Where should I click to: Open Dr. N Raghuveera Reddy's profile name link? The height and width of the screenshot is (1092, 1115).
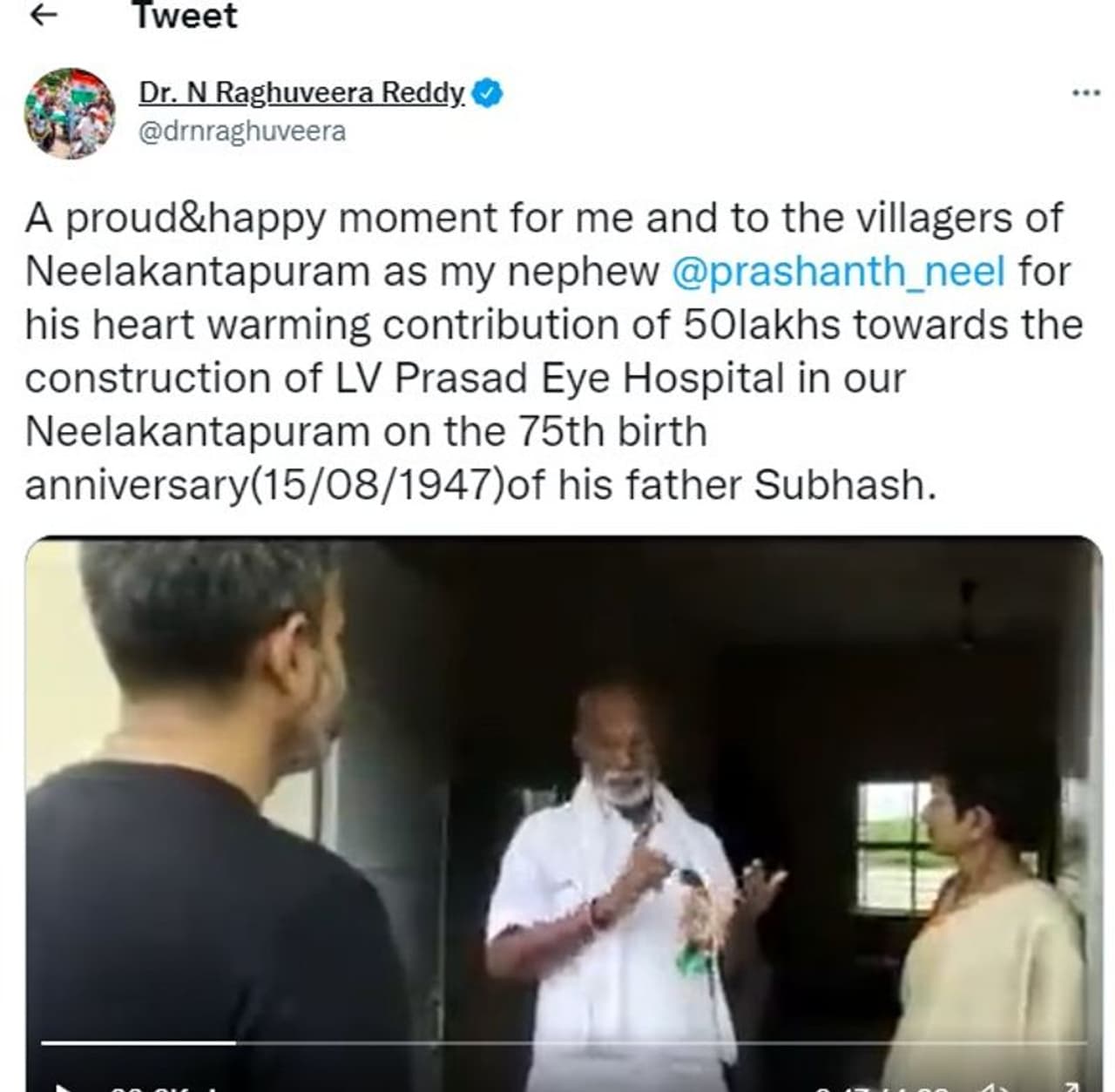click(301, 91)
